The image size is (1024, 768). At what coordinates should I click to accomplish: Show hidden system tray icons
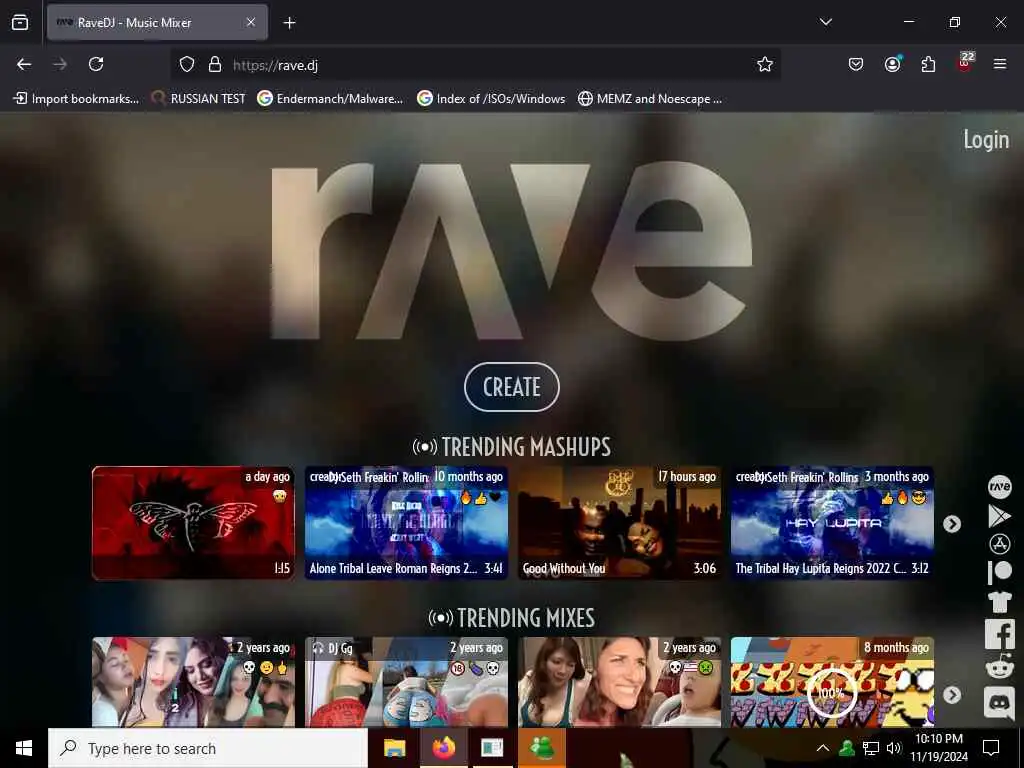click(x=823, y=748)
